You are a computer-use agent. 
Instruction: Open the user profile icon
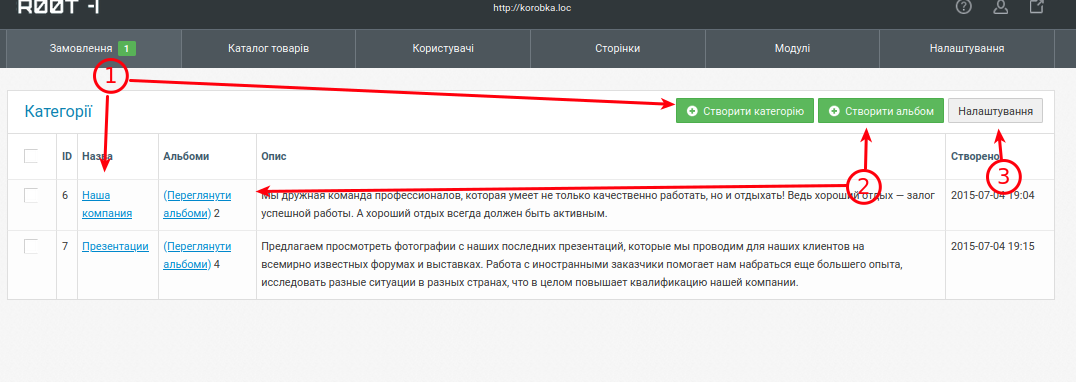1001,7
